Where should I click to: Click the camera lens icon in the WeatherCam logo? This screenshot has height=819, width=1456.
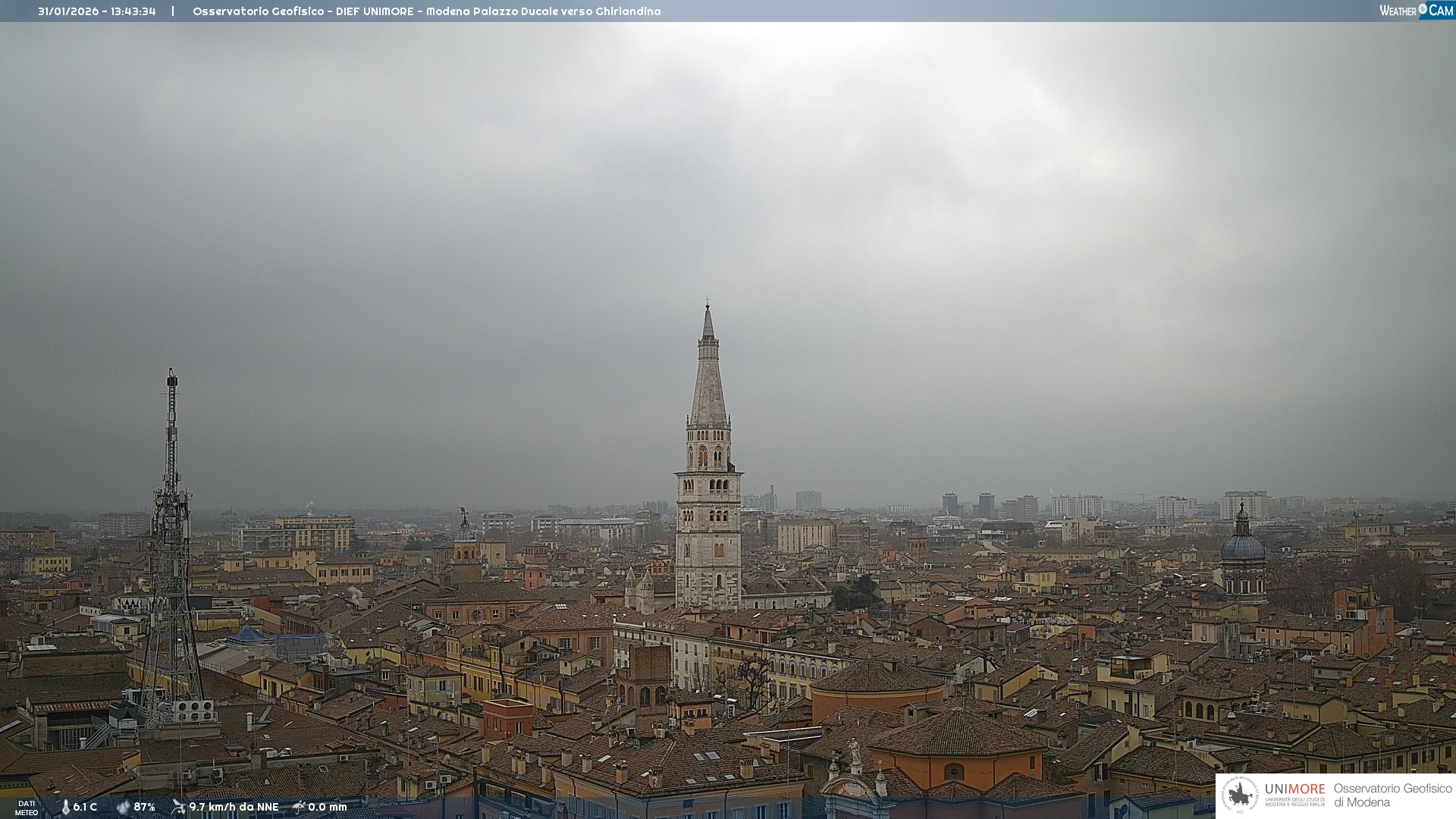click(x=1423, y=9)
